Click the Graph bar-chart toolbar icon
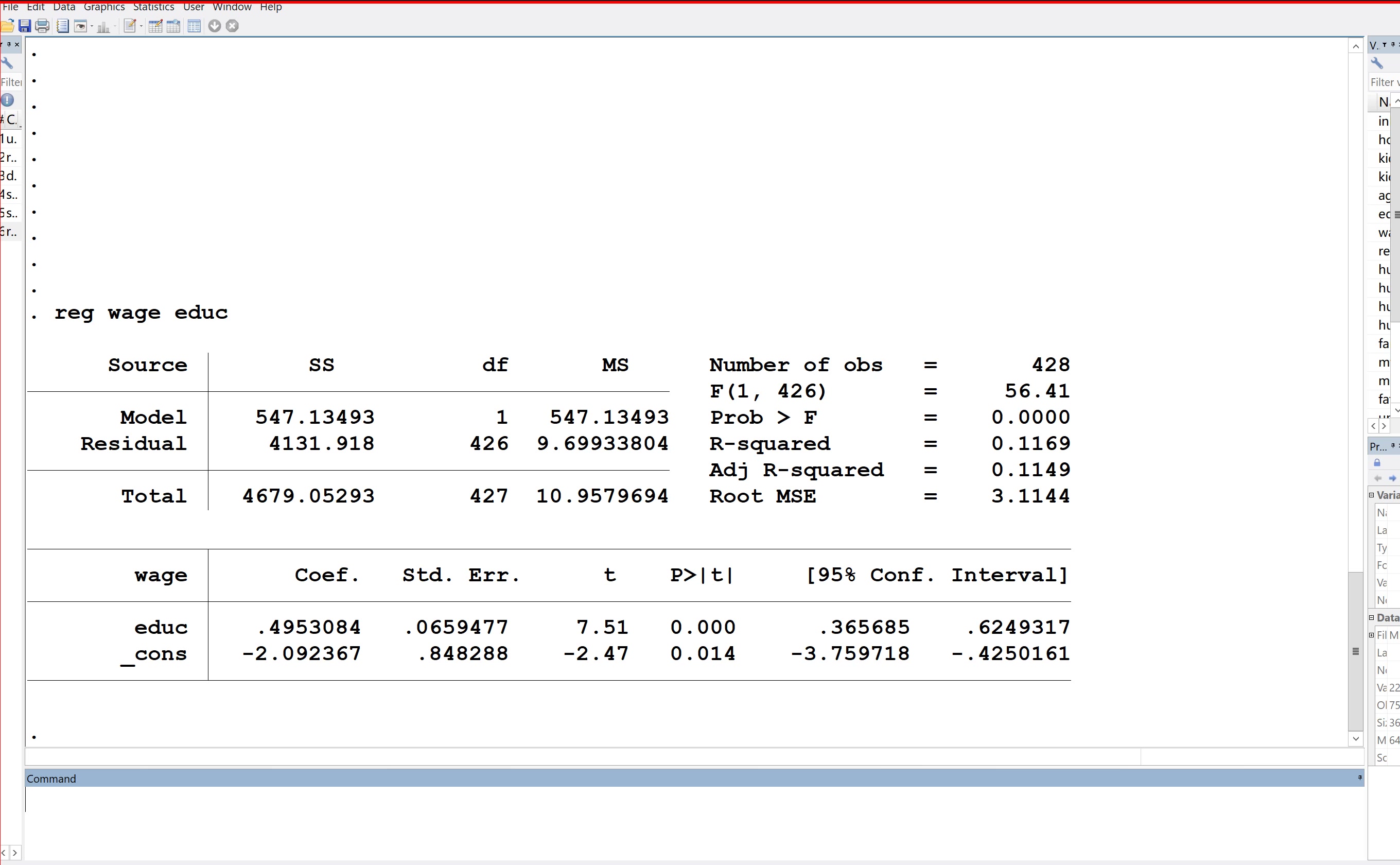The height and width of the screenshot is (865, 1400). [103, 26]
